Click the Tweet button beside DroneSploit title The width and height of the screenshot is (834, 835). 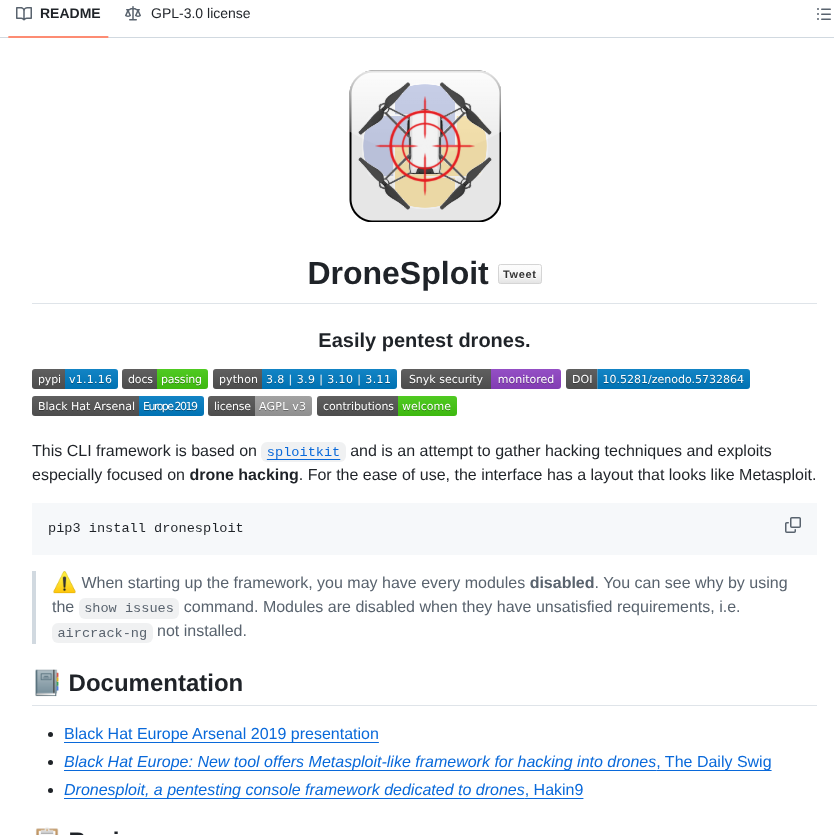tap(519, 273)
